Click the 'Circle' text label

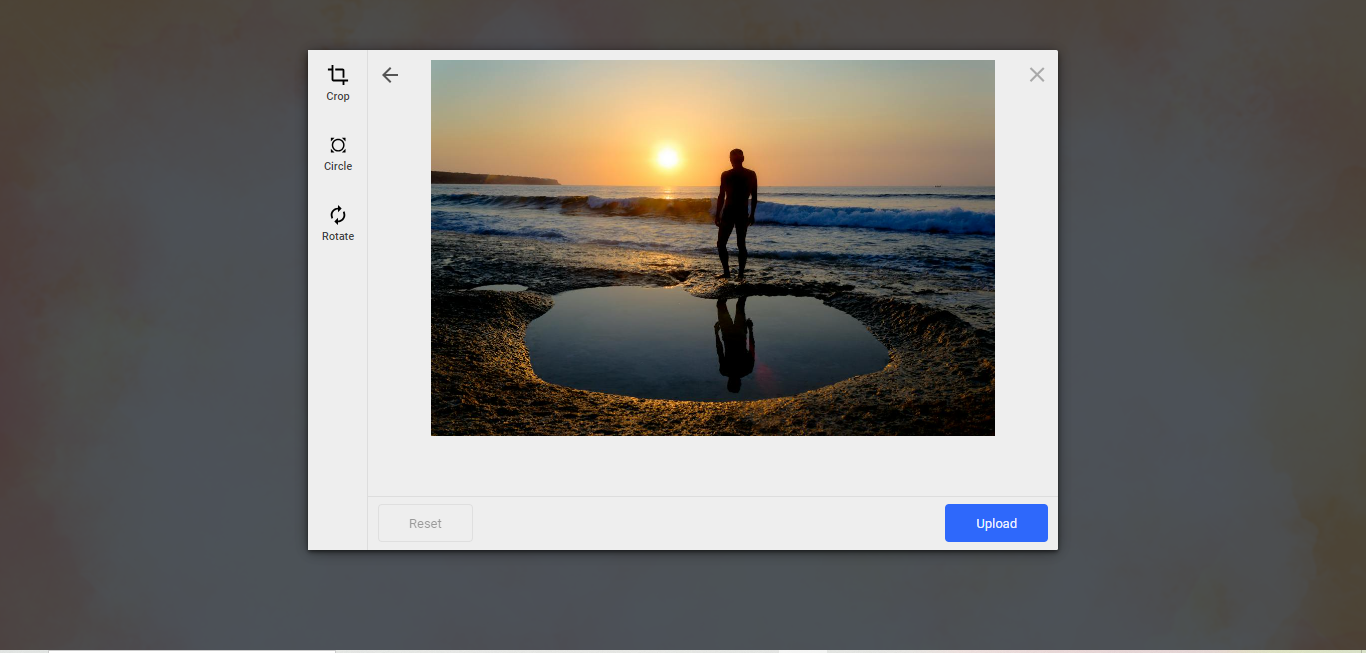(x=337, y=166)
